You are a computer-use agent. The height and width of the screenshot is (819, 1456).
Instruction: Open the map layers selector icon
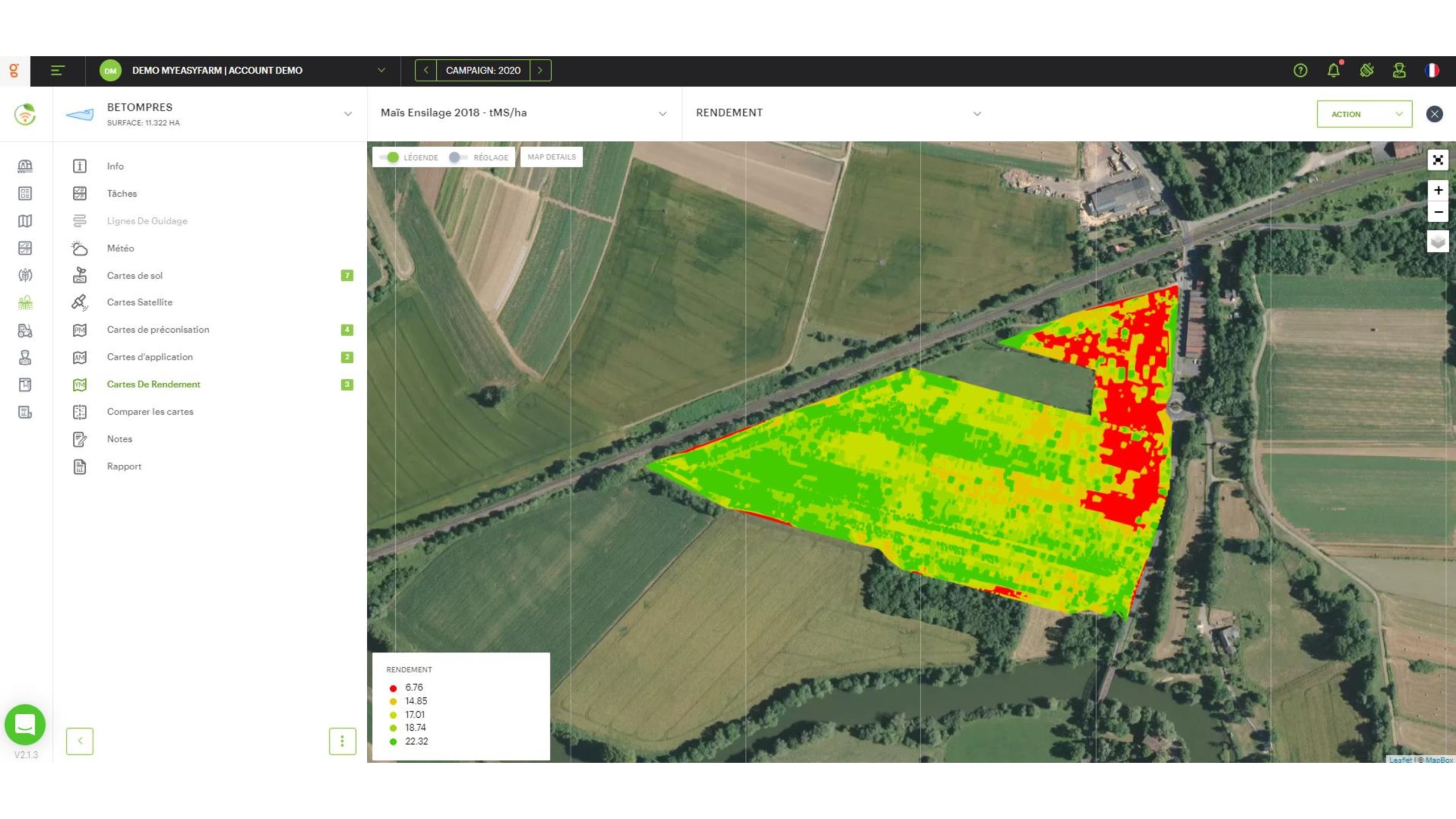[1438, 242]
